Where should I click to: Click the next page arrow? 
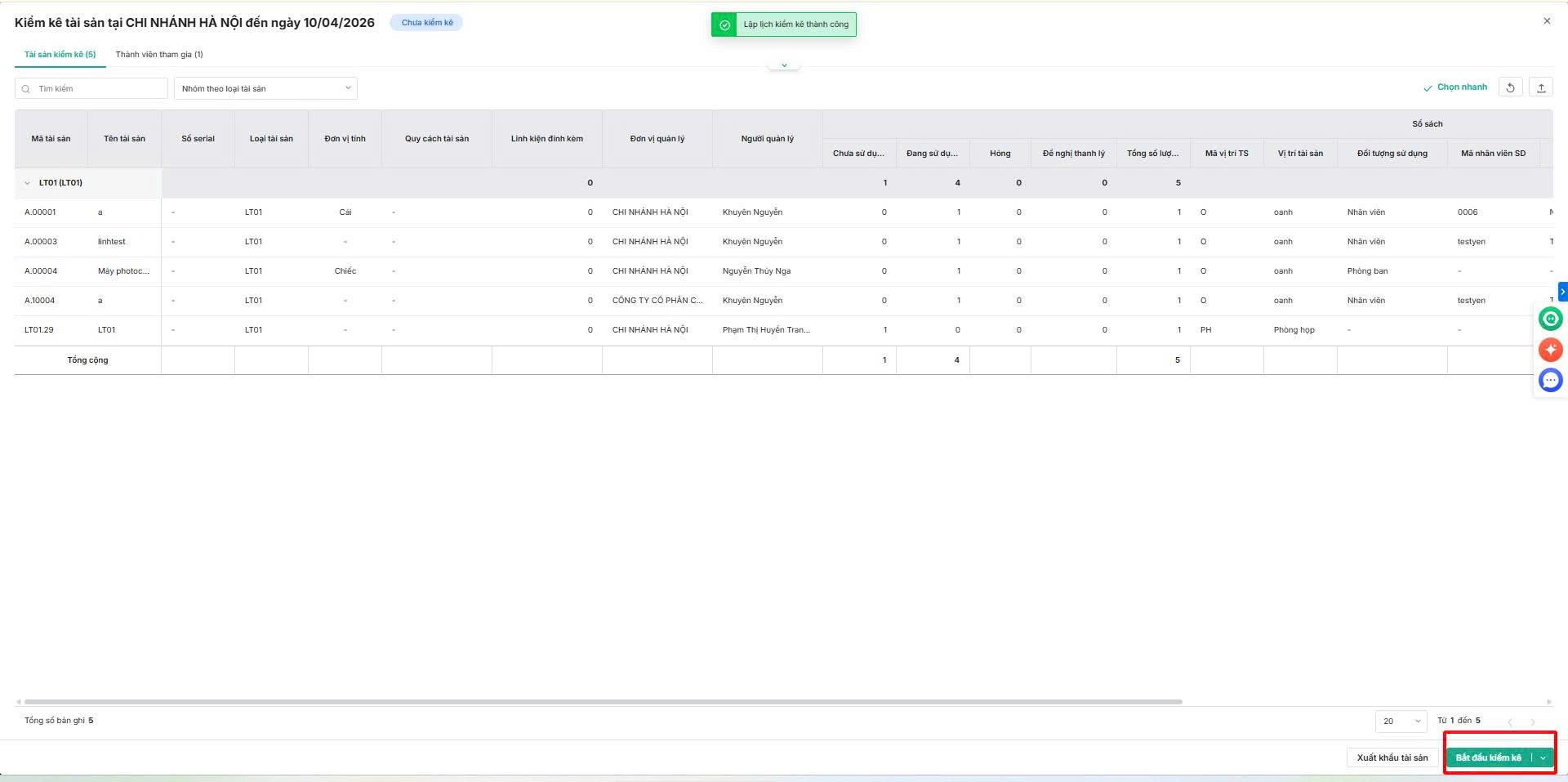click(x=1532, y=722)
